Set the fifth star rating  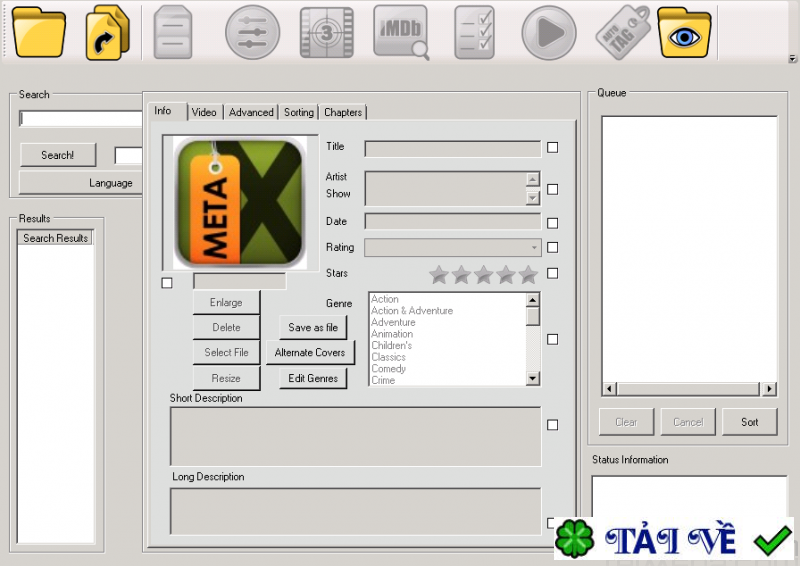pyautogui.click(x=529, y=275)
